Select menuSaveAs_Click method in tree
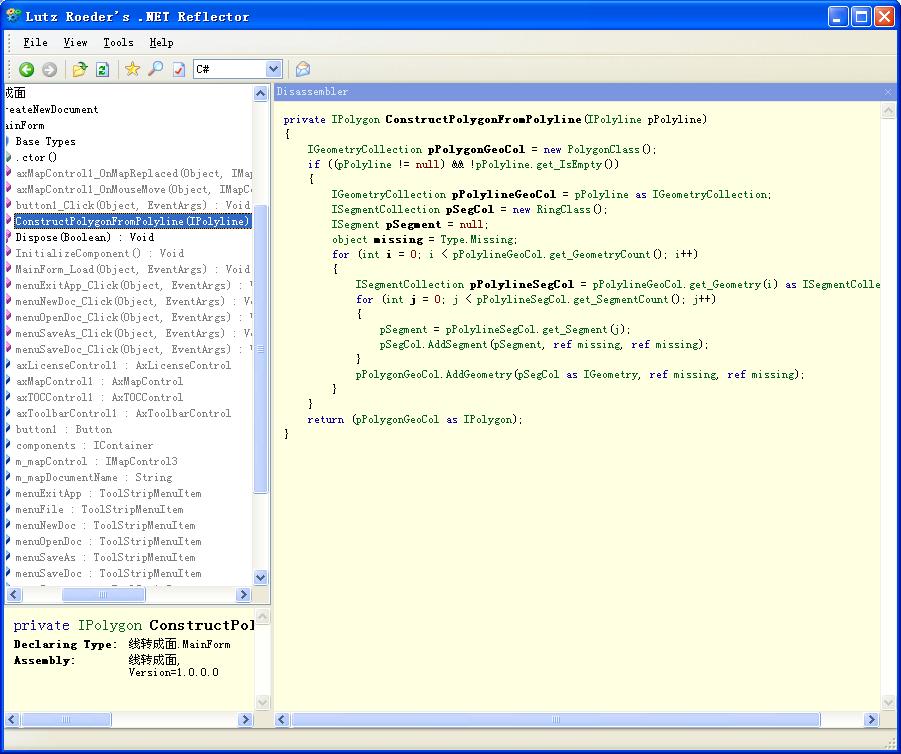The width and height of the screenshot is (901, 754). (x=134, y=333)
